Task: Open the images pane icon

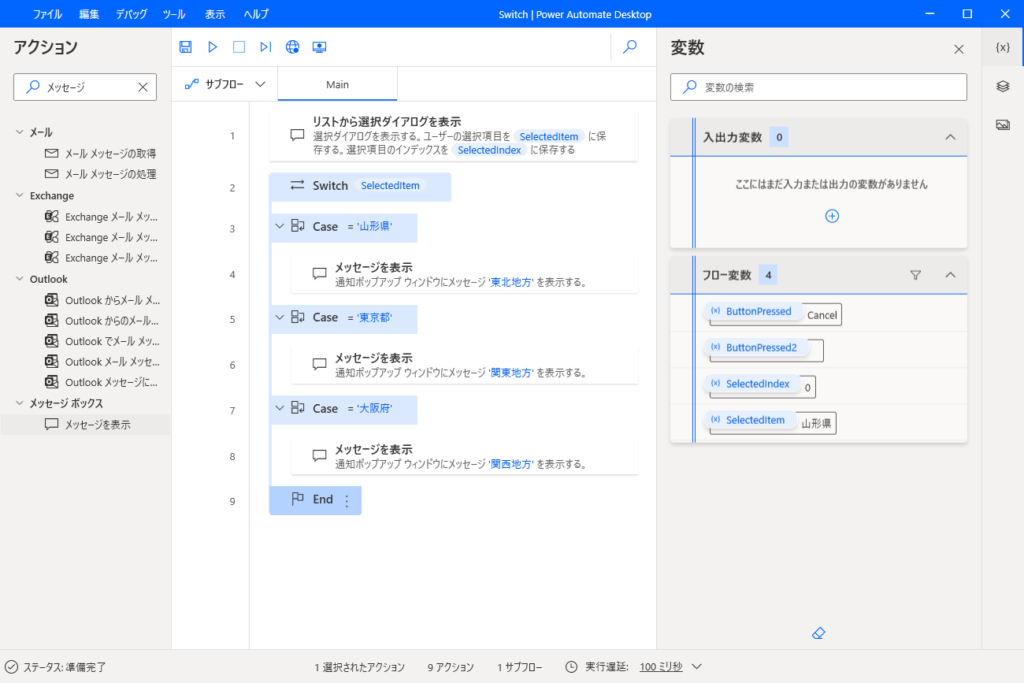Action: click(x=1002, y=125)
